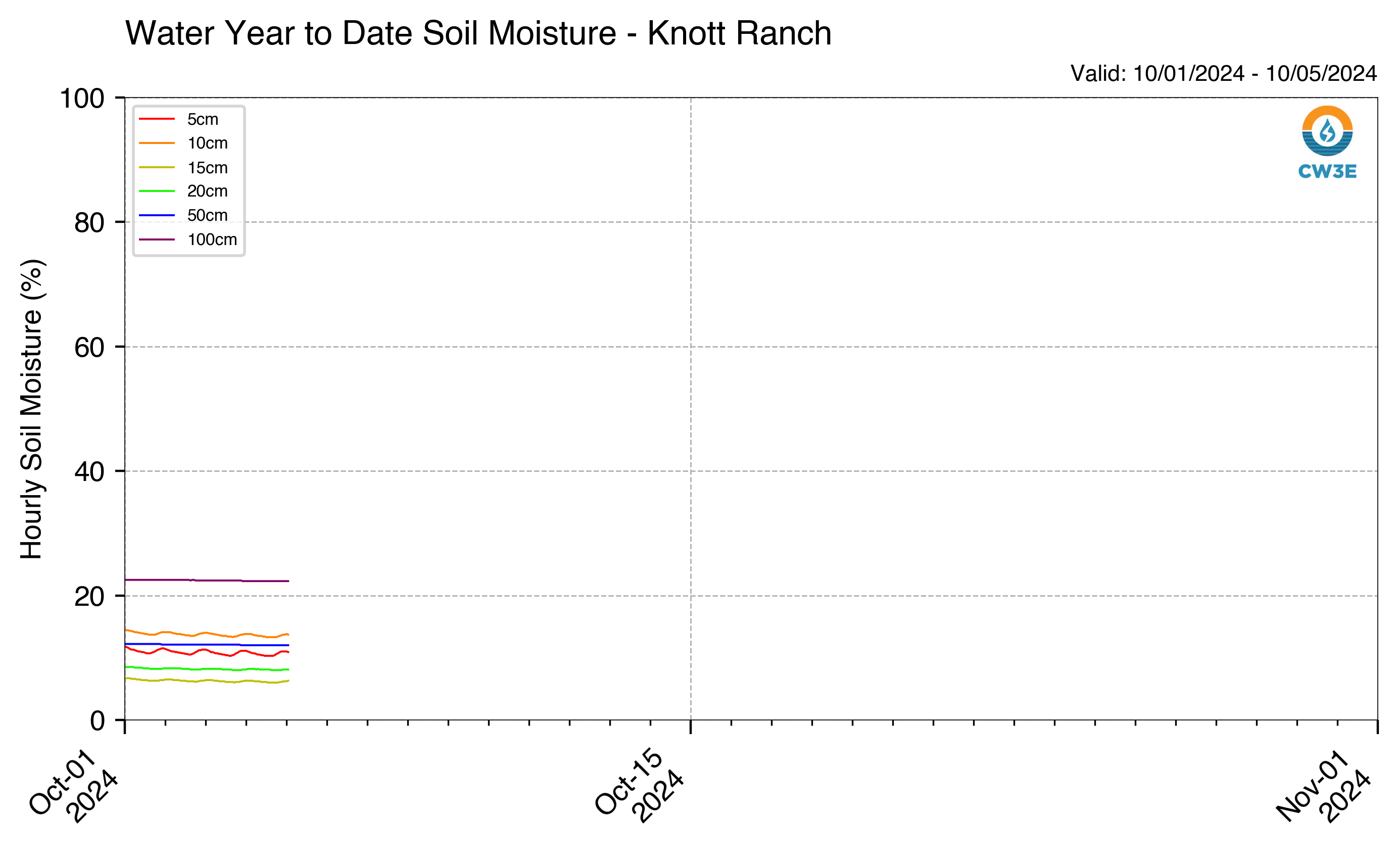Click the CW3E text under the logo

pyautogui.click(x=1327, y=172)
